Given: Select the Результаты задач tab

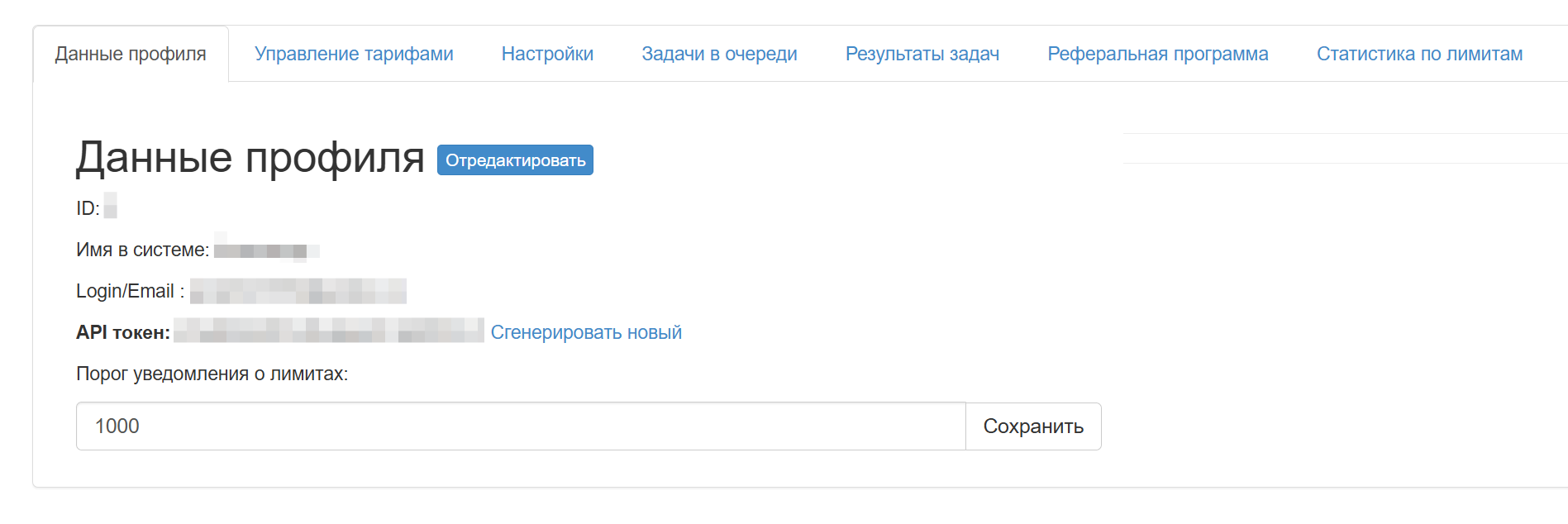Looking at the screenshot, I should tap(922, 54).
